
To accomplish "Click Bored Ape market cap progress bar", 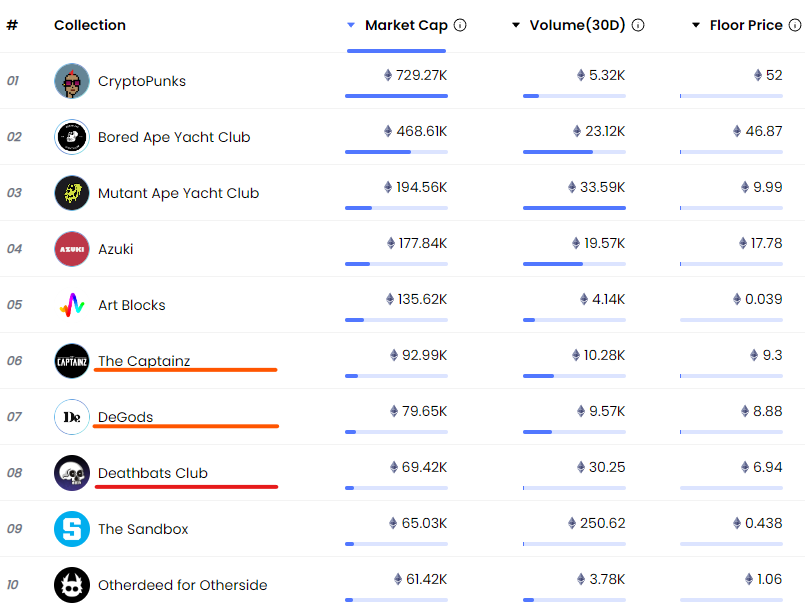I will coord(396,152).
